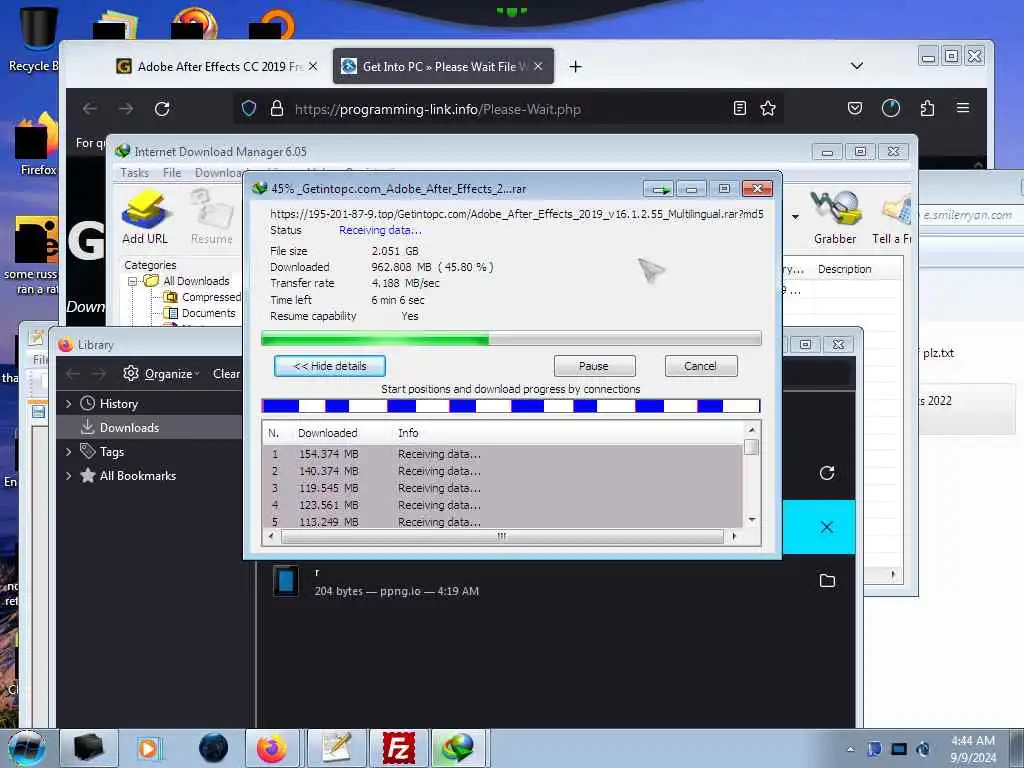List all tabs with chevron button
The image size is (1024, 768).
(857, 66)
